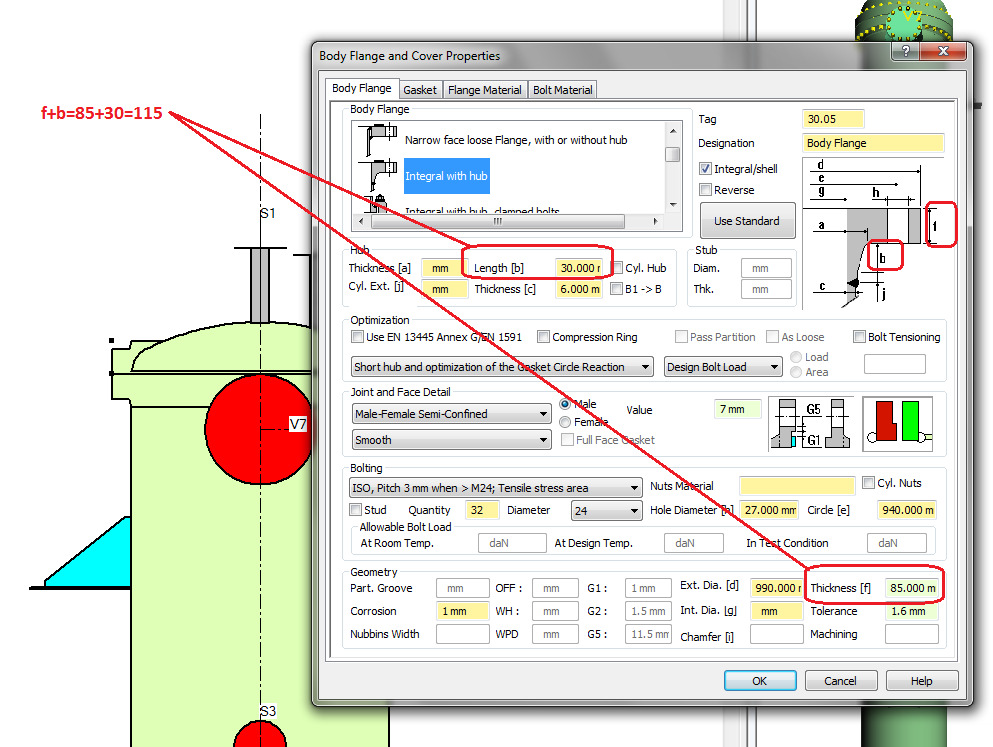Select the narrow face loose flange icon
The image size is (993, 747).
pyautogui.click(x=378, y=140)
